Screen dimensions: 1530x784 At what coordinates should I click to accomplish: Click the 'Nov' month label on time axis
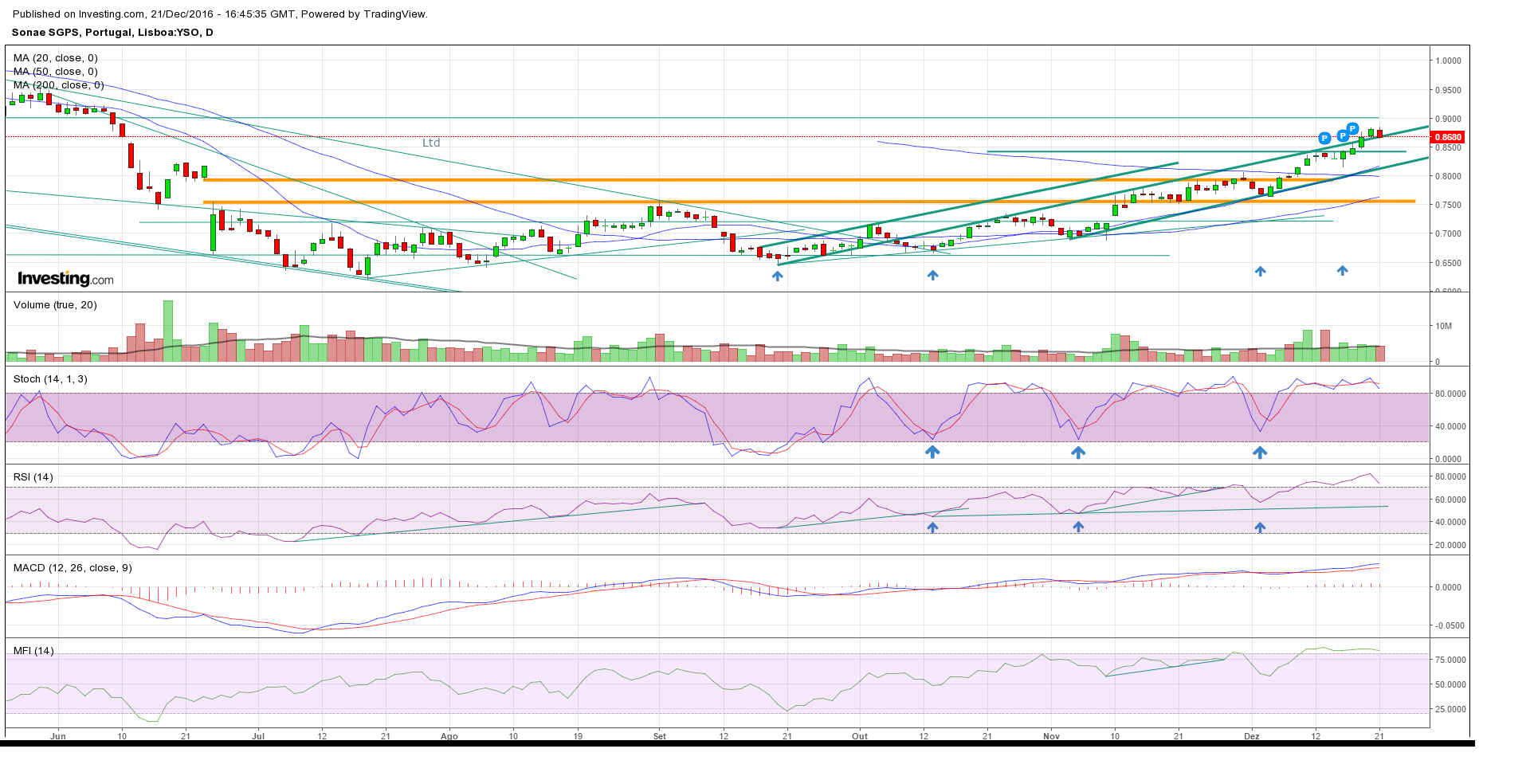point(1052,736)
